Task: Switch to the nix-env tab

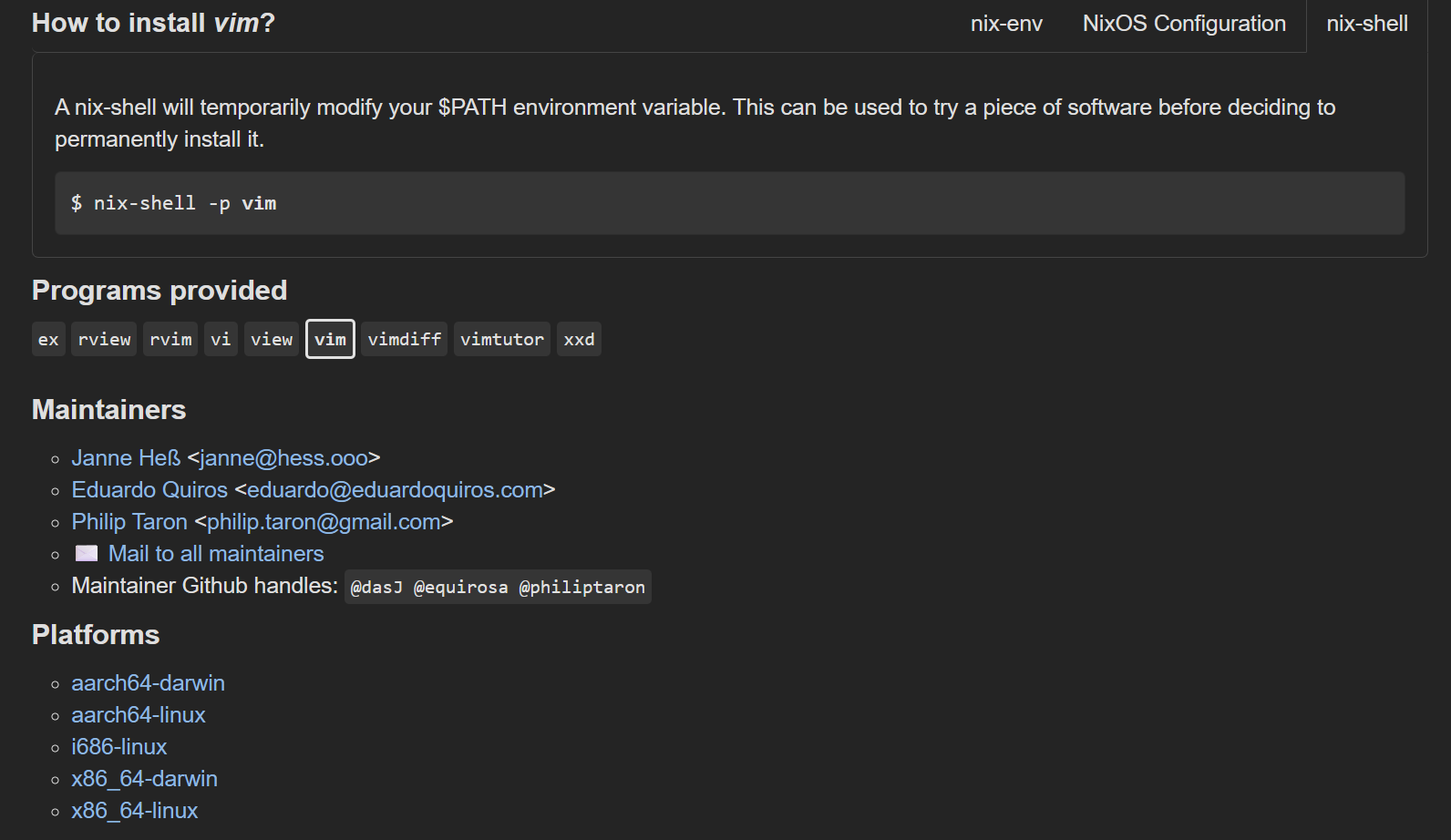Action: pyautogui.click(x=1006, y=24)
